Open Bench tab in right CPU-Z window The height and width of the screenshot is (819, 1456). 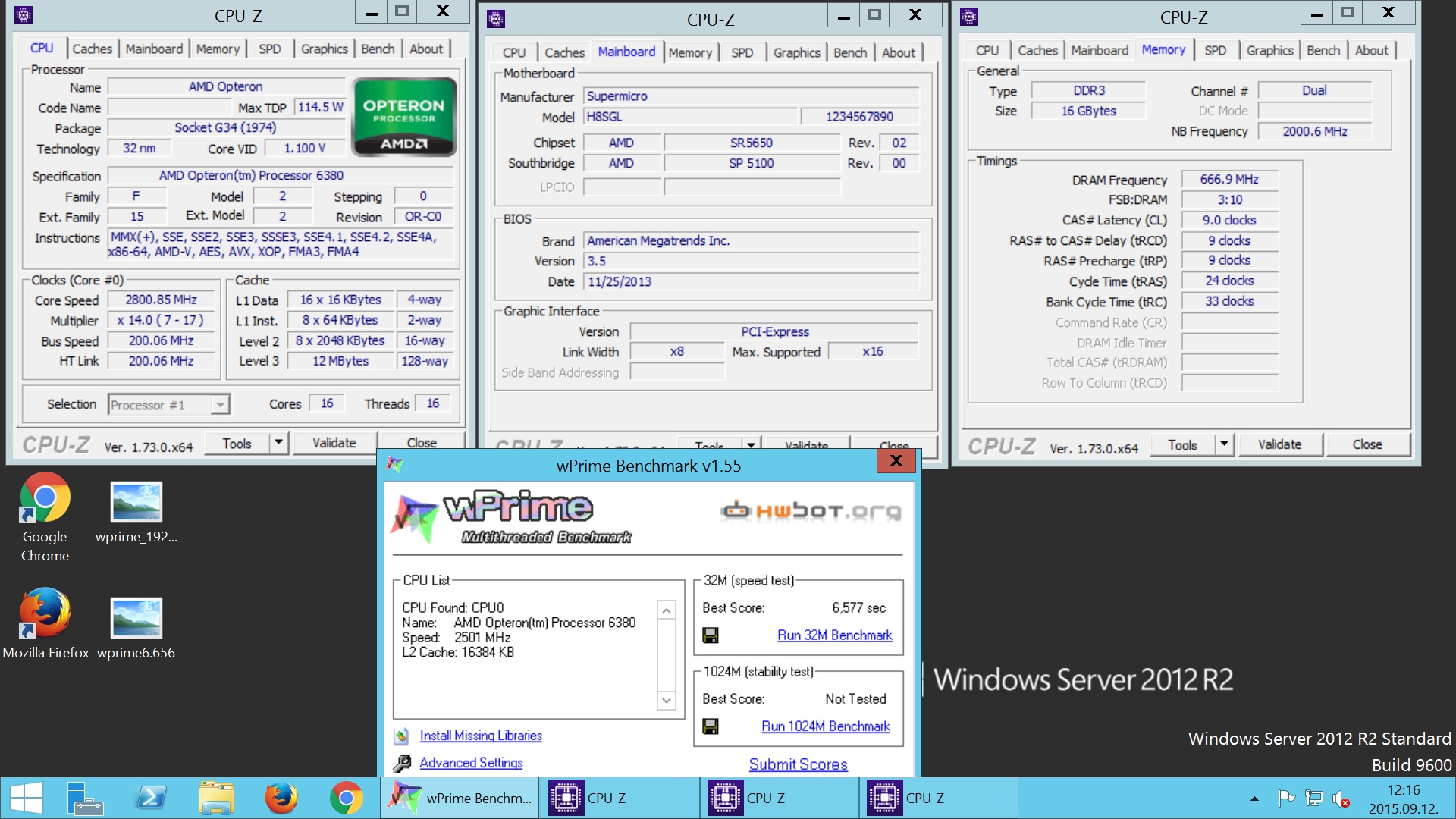pyautogui.click(x=1323, y=50)
